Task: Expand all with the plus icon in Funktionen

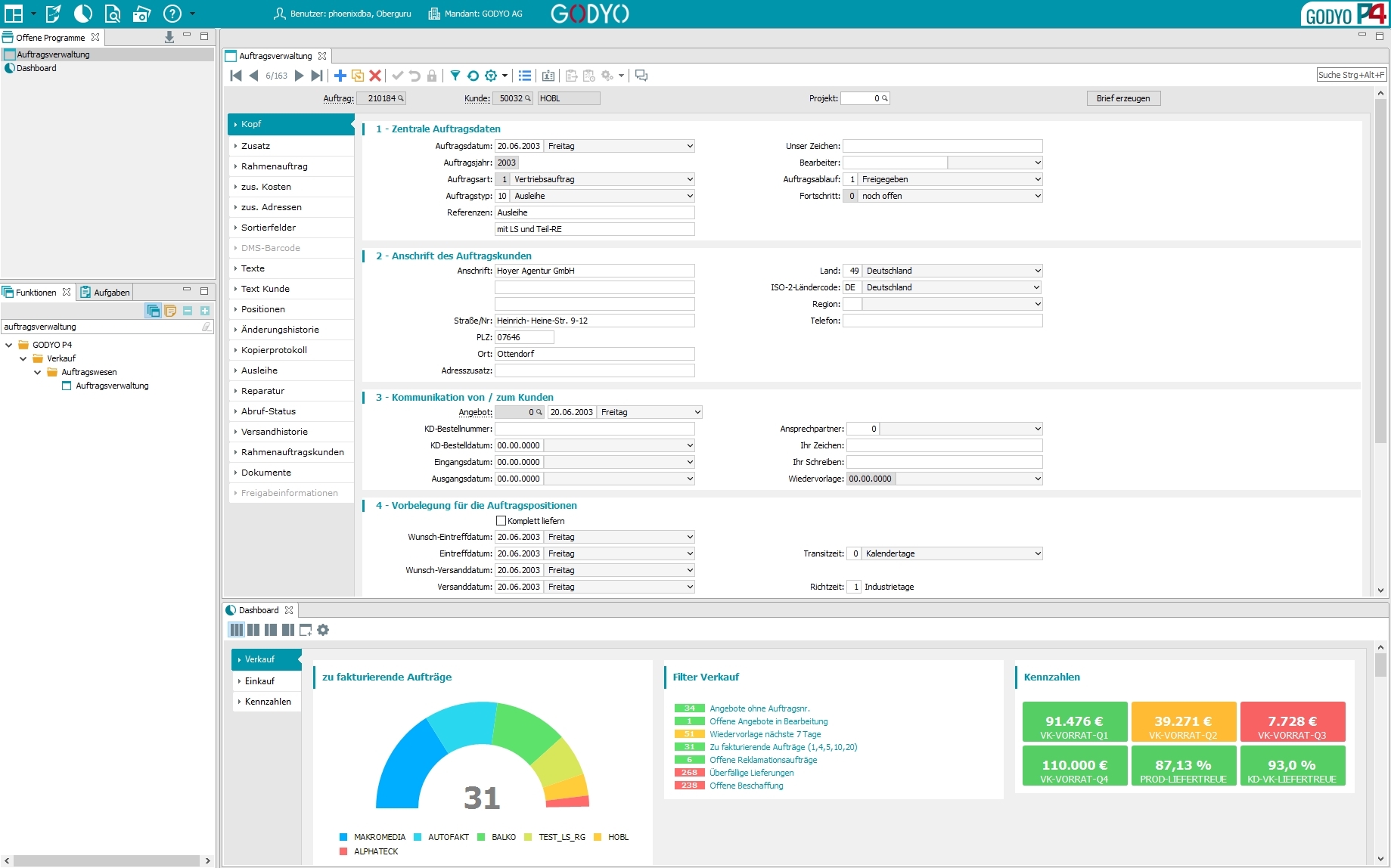Action: click(x=205, y=311)
